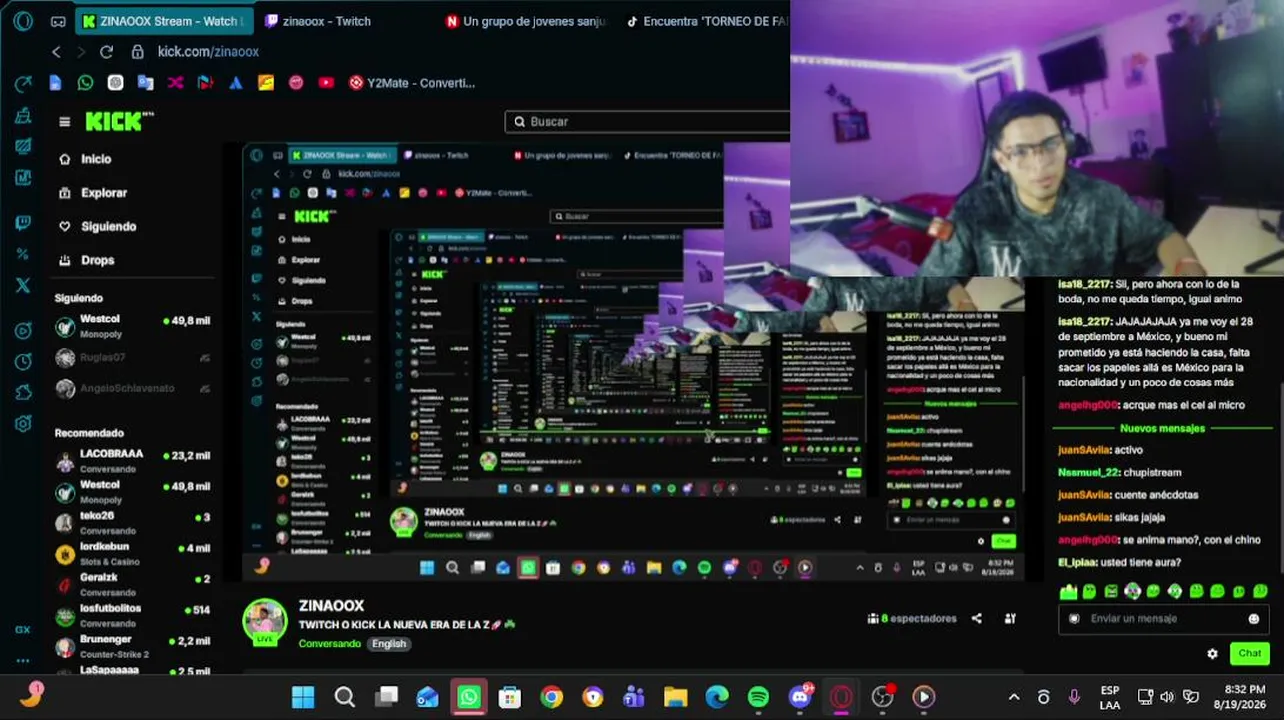Viewport: 1284px width, 720px height.
Task: Click the Buscar search field
Action: [x=647, y=121]
